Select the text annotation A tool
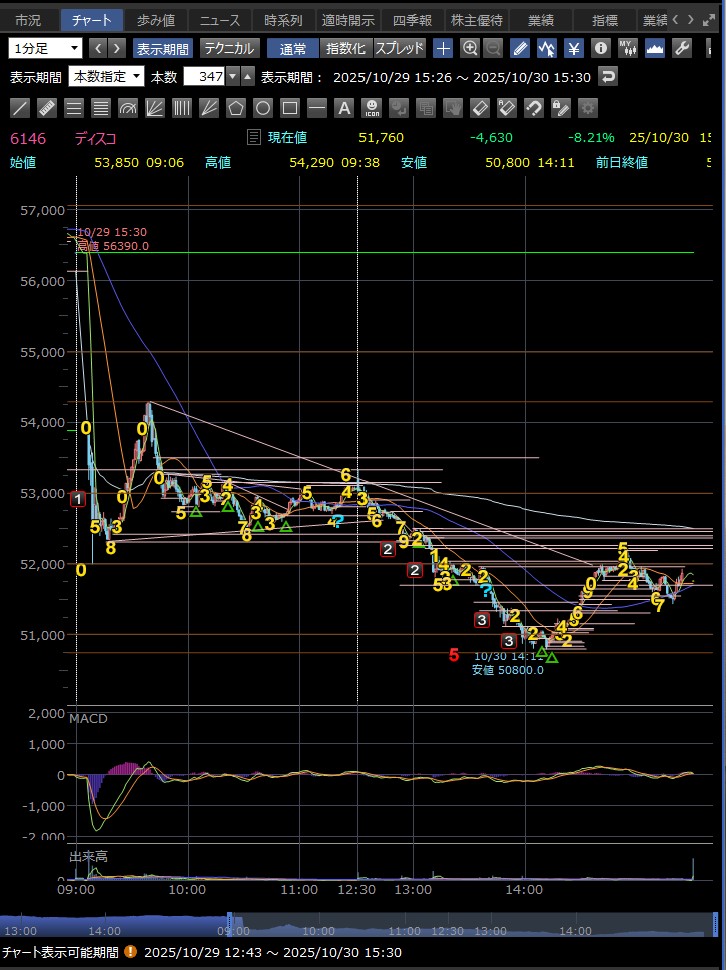This screenshot has width=726, height=970. [343, 108]
